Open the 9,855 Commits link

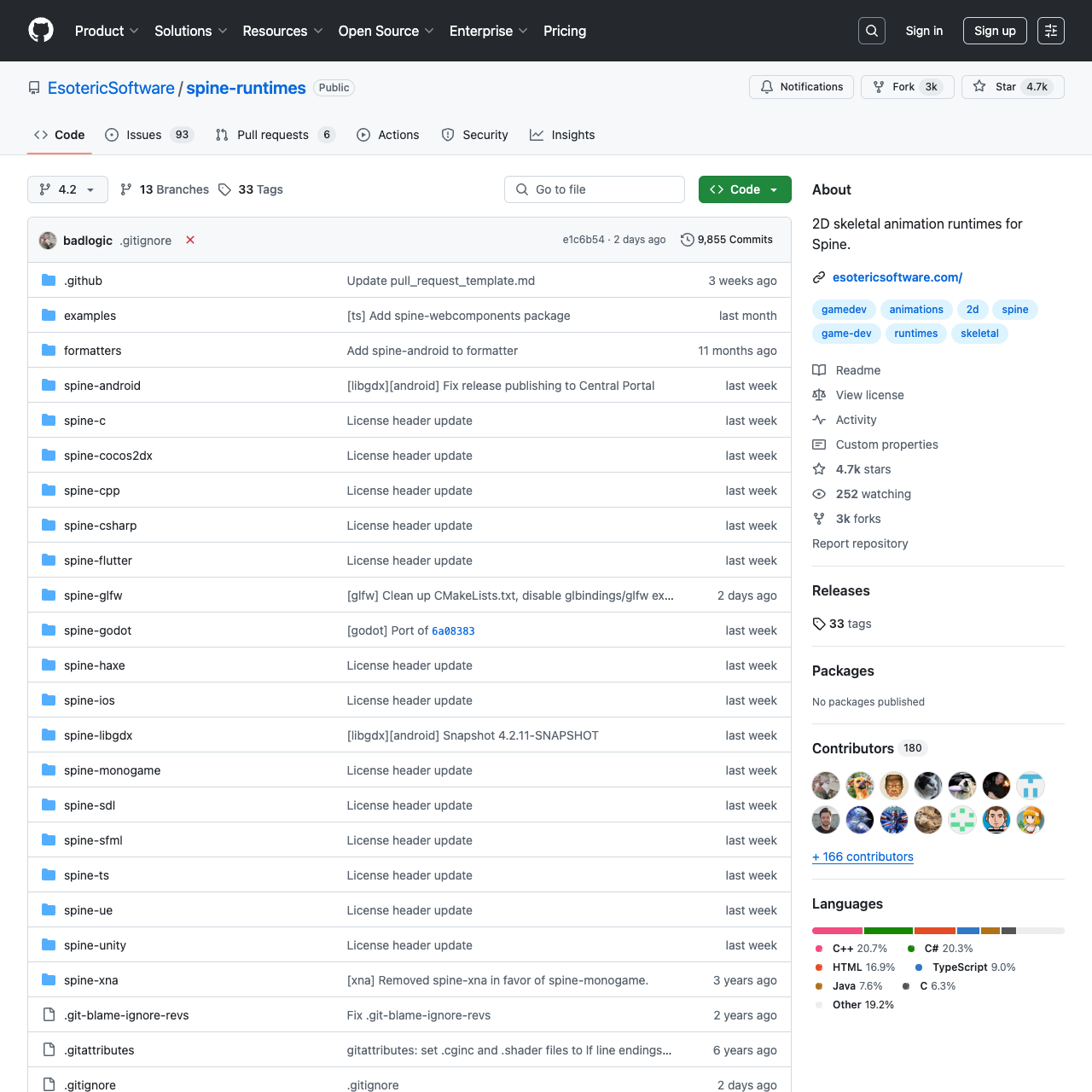pos(727,240)
